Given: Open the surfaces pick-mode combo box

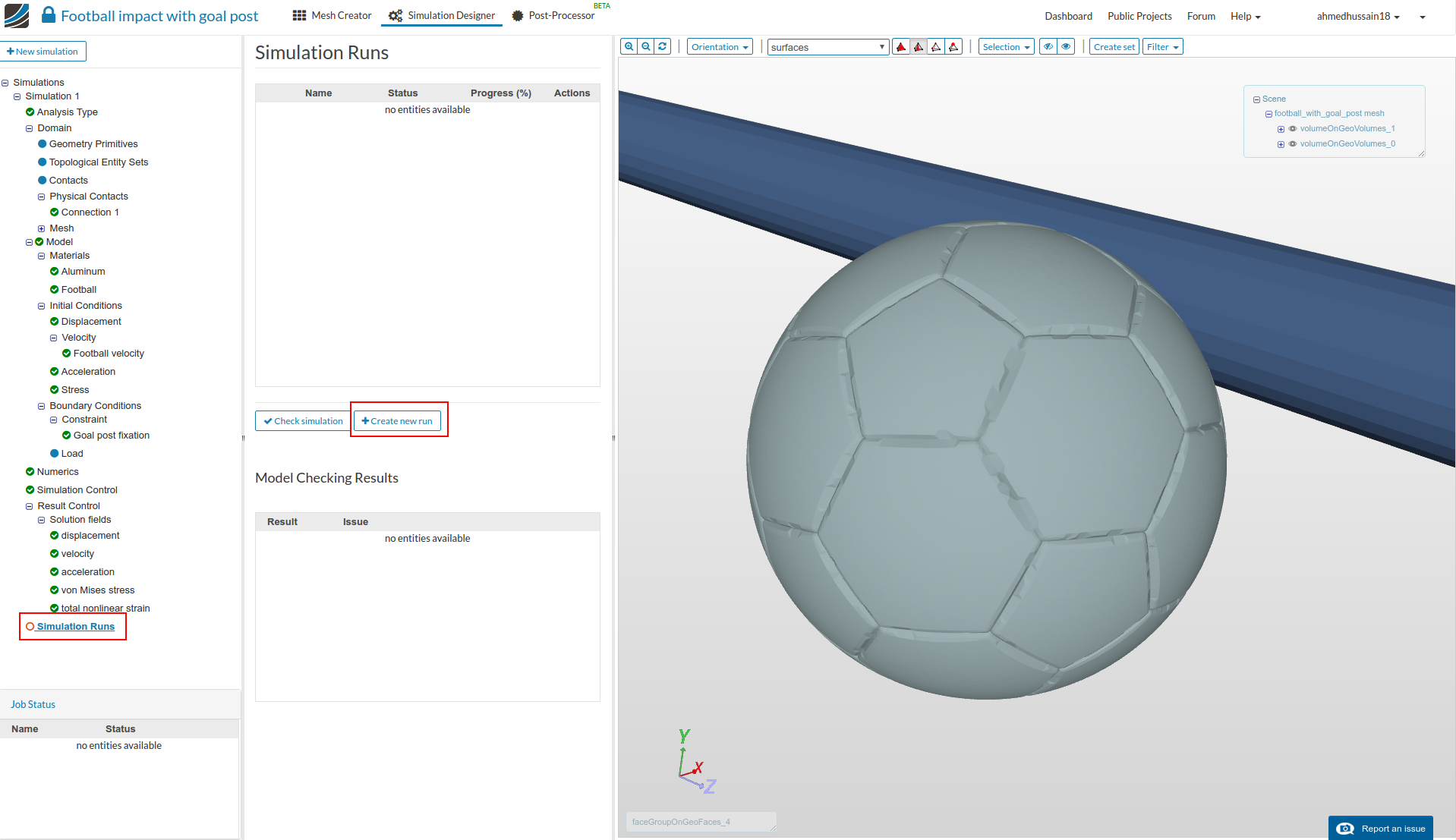Looking at the screenshot, I should point(827,47).
